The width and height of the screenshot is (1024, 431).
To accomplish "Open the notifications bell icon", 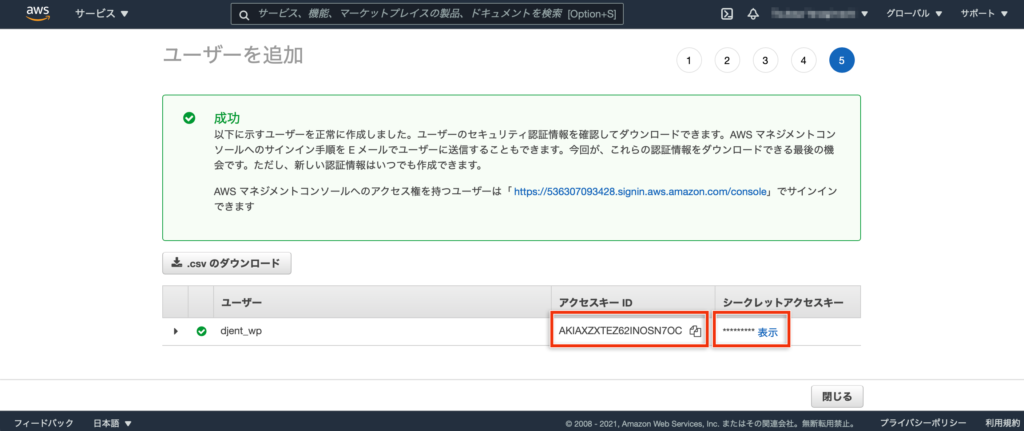I will point(752,14).
